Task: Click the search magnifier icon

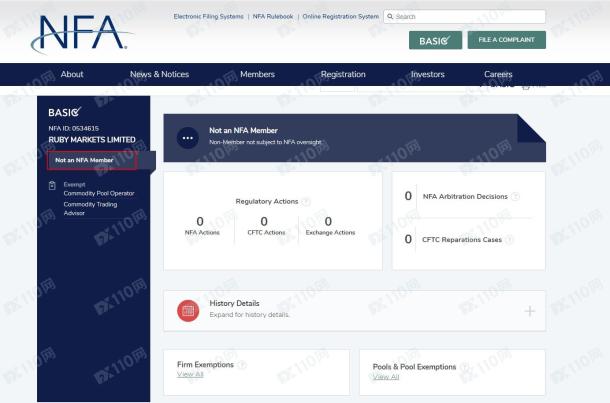Action: coord(390,17)
